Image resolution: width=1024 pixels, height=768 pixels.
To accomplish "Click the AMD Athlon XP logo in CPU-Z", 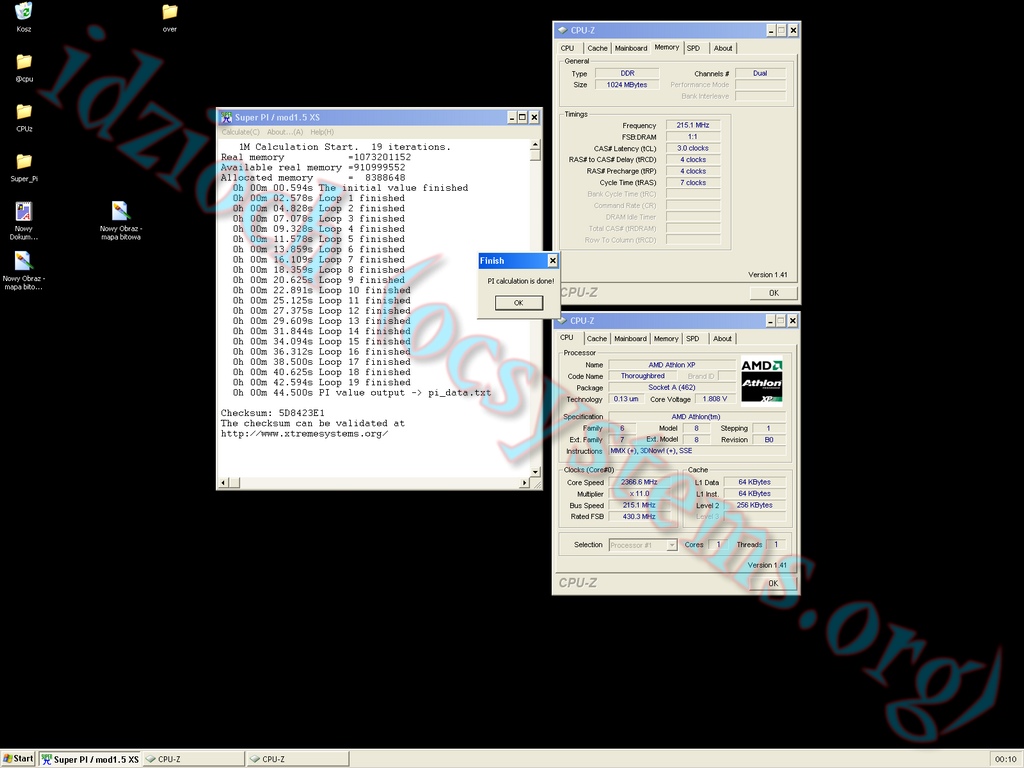I will [x=761, y=381].
